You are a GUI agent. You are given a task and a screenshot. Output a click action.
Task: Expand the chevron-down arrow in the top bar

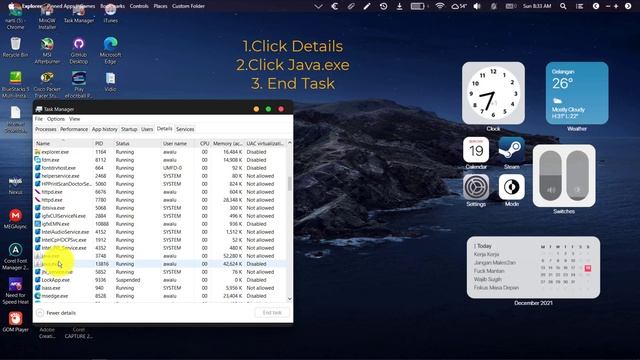point(318,6)
